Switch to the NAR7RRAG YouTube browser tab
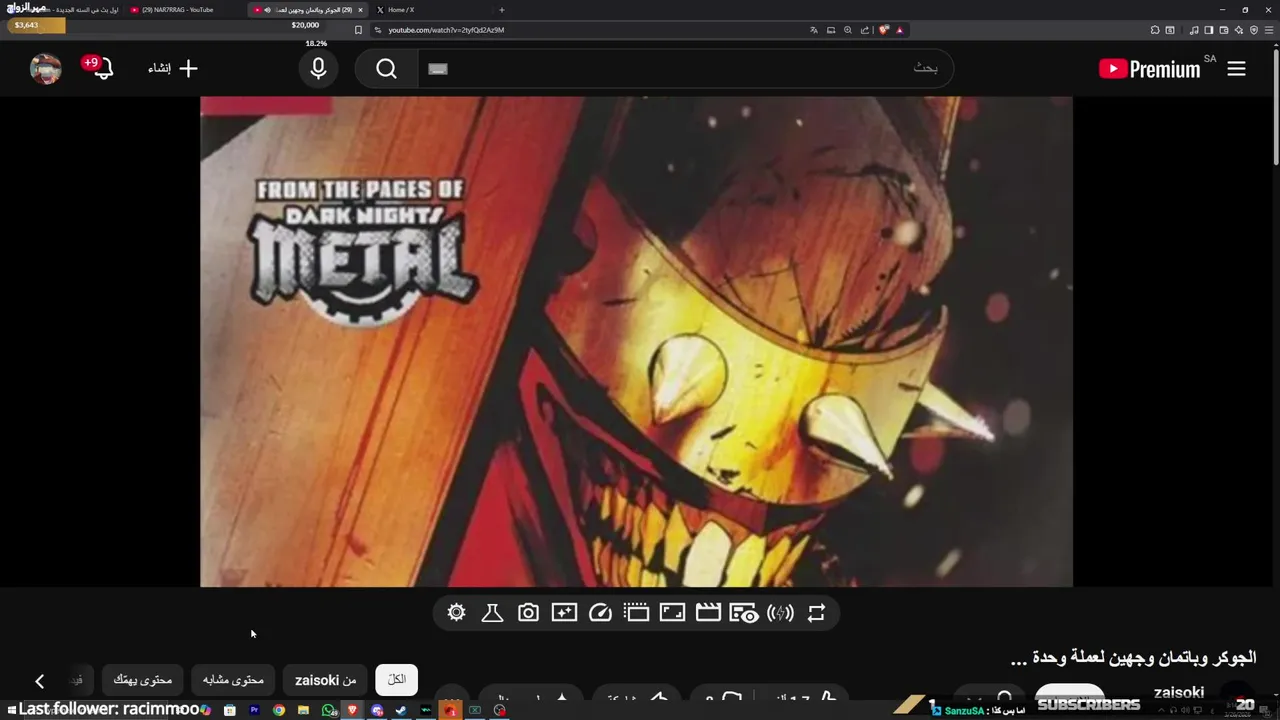The width and height of the screenshot is (1280, 720). click(185, 10)
